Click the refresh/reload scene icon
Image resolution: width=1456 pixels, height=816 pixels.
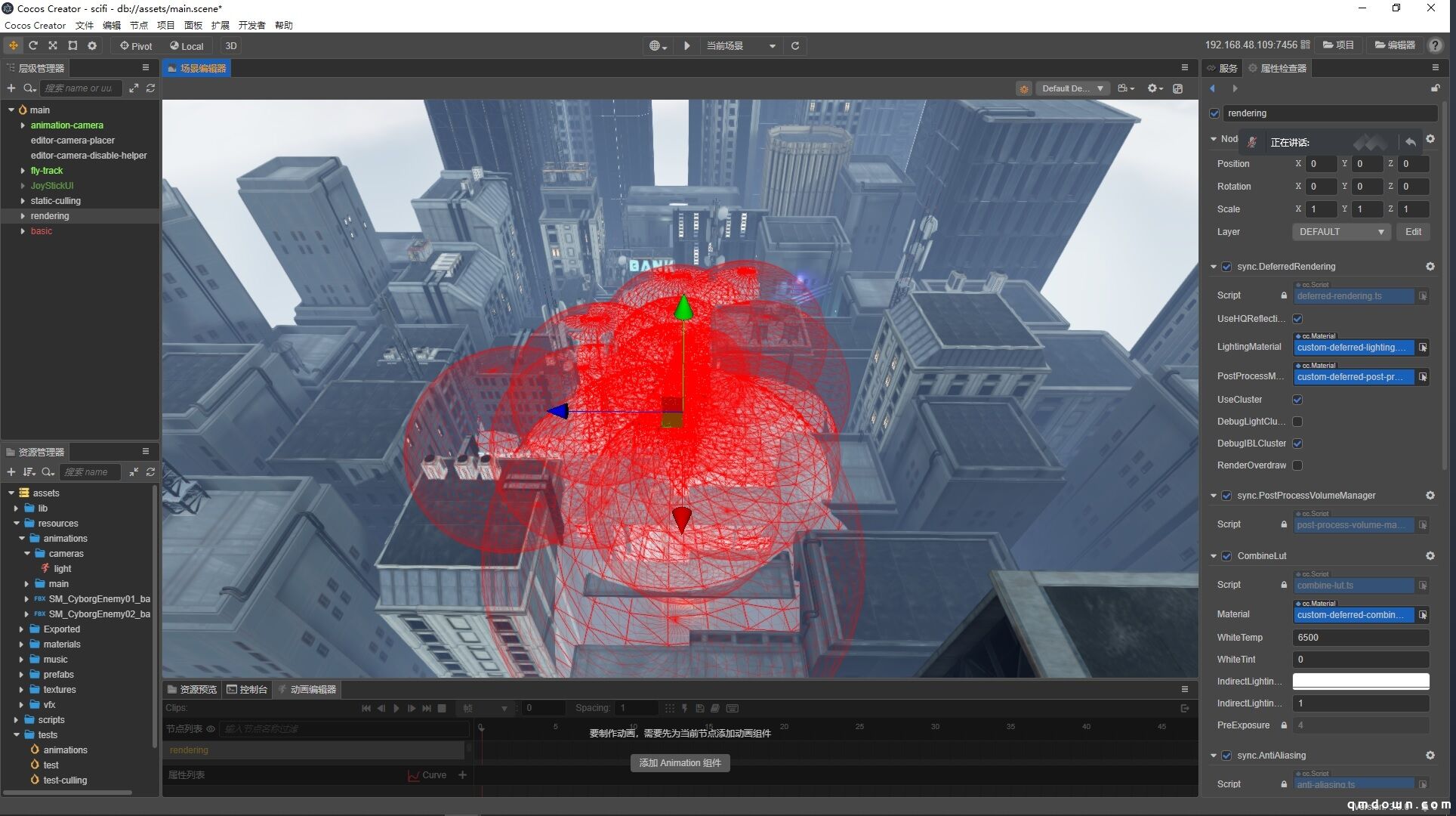[x=797, y=46]
